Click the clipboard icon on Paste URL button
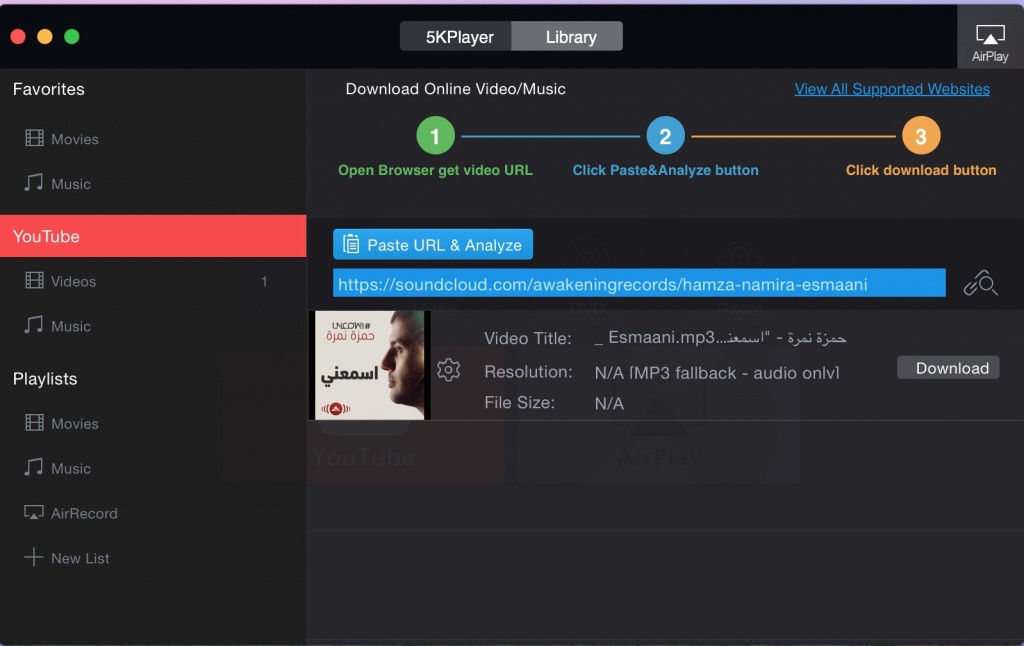 tap(351, 244)
